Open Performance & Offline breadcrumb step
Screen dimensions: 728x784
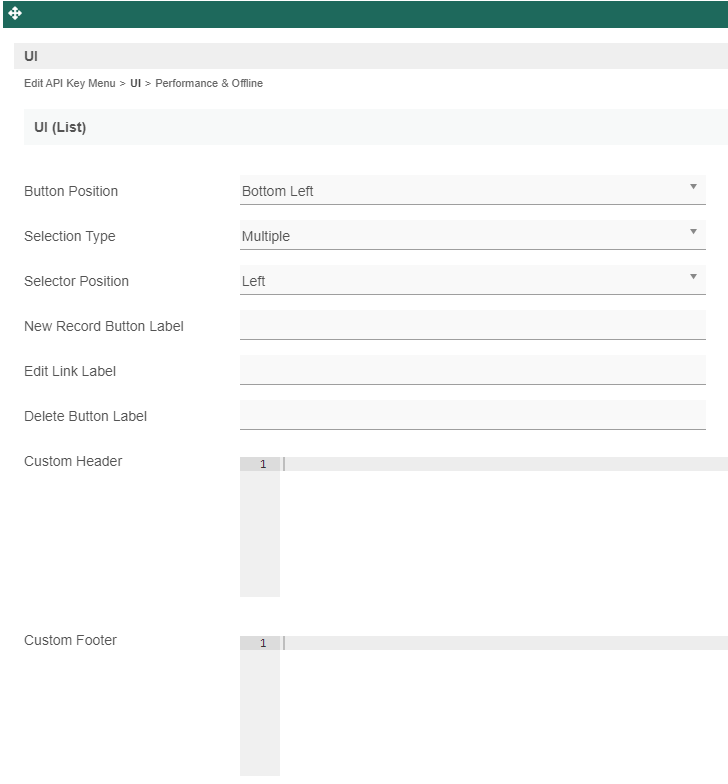coord(209,83)
